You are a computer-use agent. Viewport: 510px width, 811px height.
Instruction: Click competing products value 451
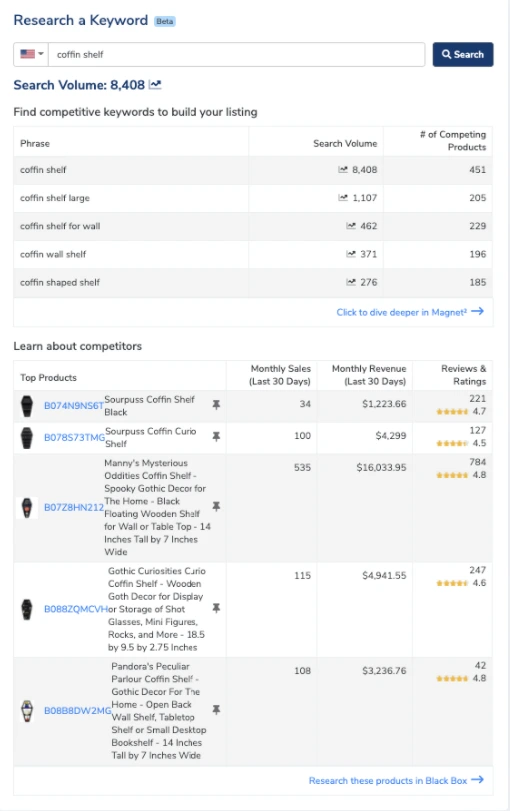click(x=477, y=170)
